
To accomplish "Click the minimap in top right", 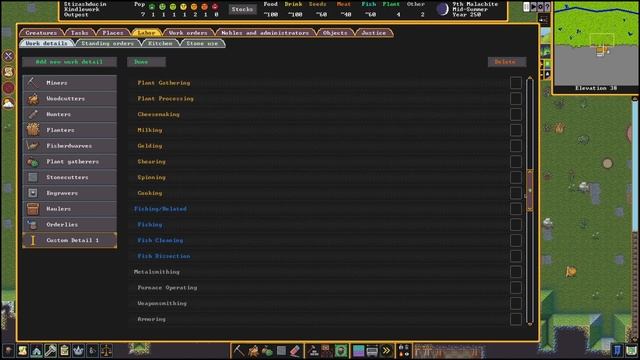I will pos(596,43).
